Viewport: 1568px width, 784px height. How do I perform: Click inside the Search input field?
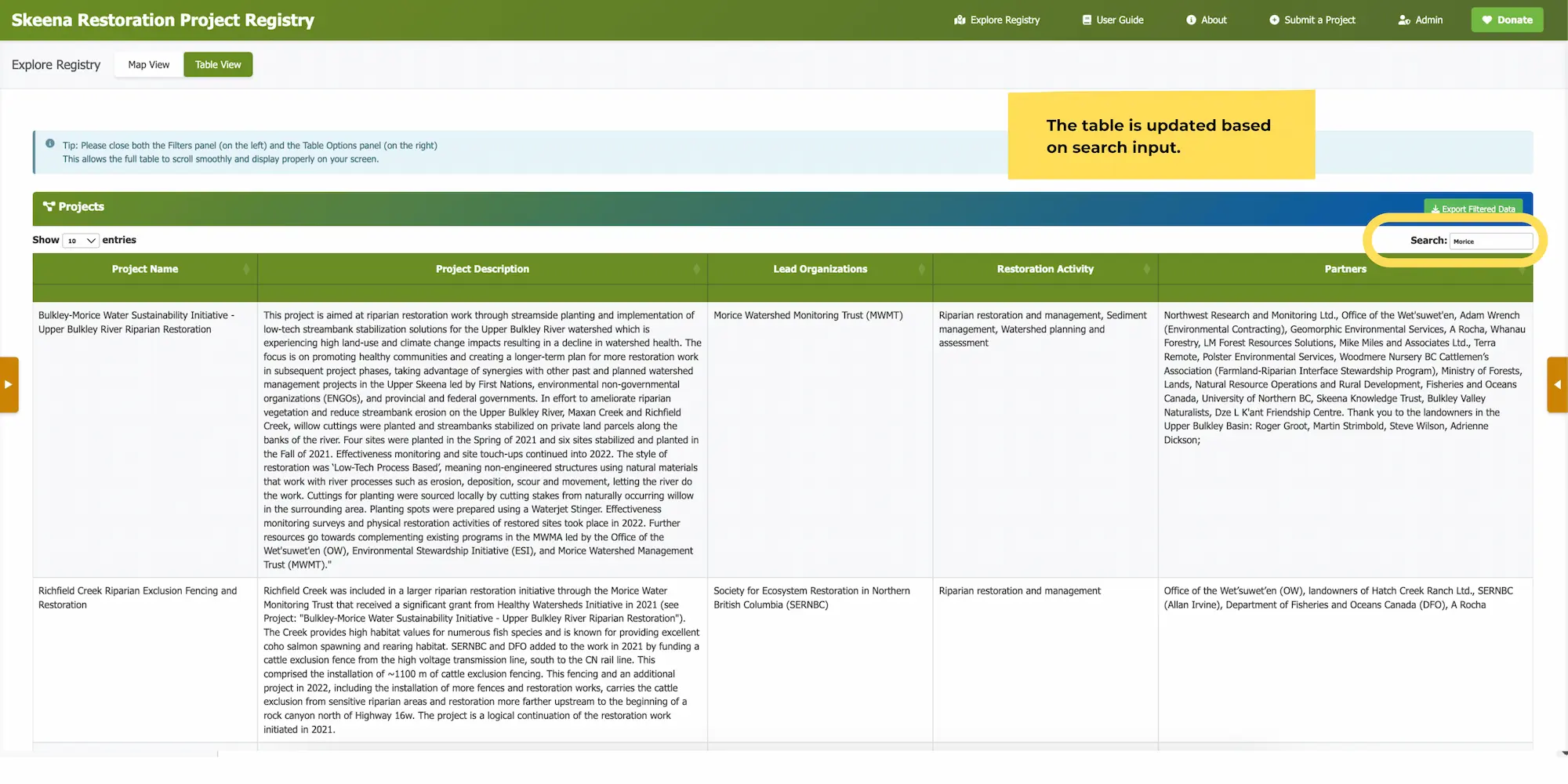(1490, 241)
